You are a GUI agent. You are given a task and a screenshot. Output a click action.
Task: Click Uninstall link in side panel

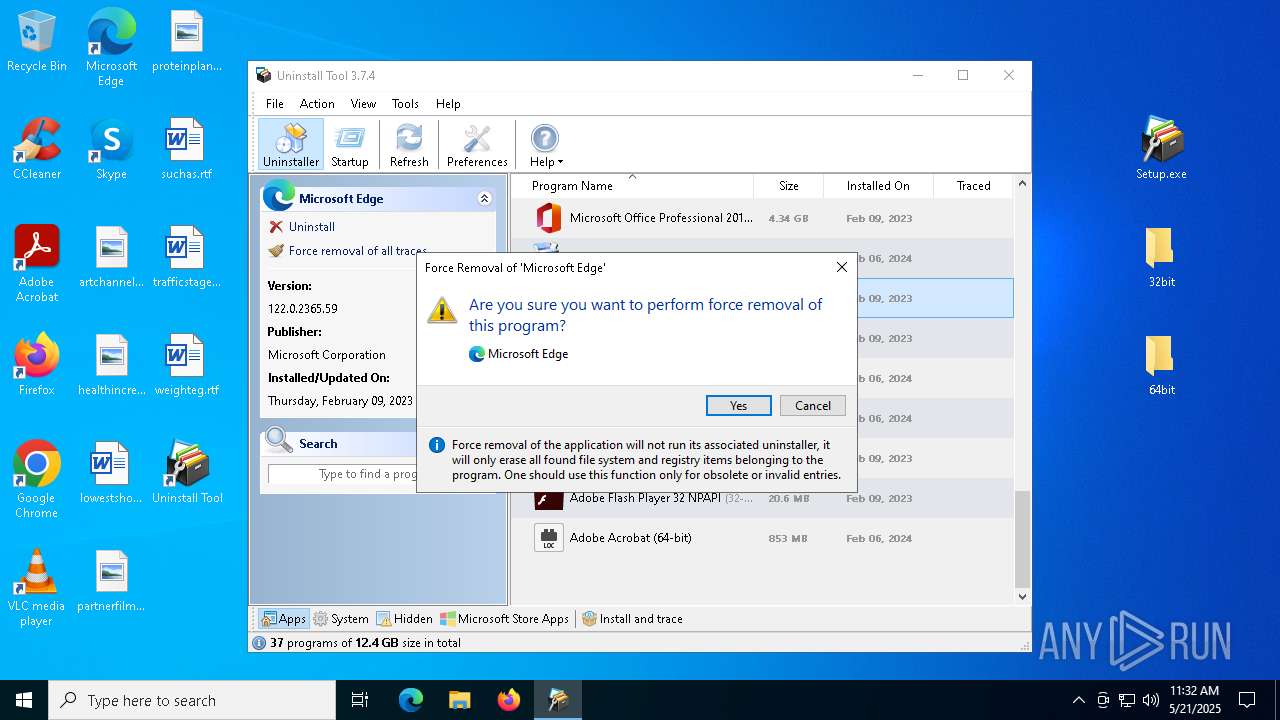pos(311,227)
